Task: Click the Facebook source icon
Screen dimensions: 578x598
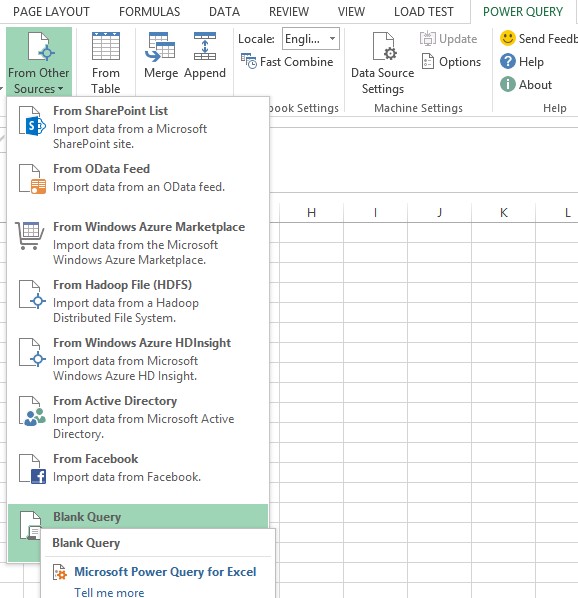Action: coord(32,469)
